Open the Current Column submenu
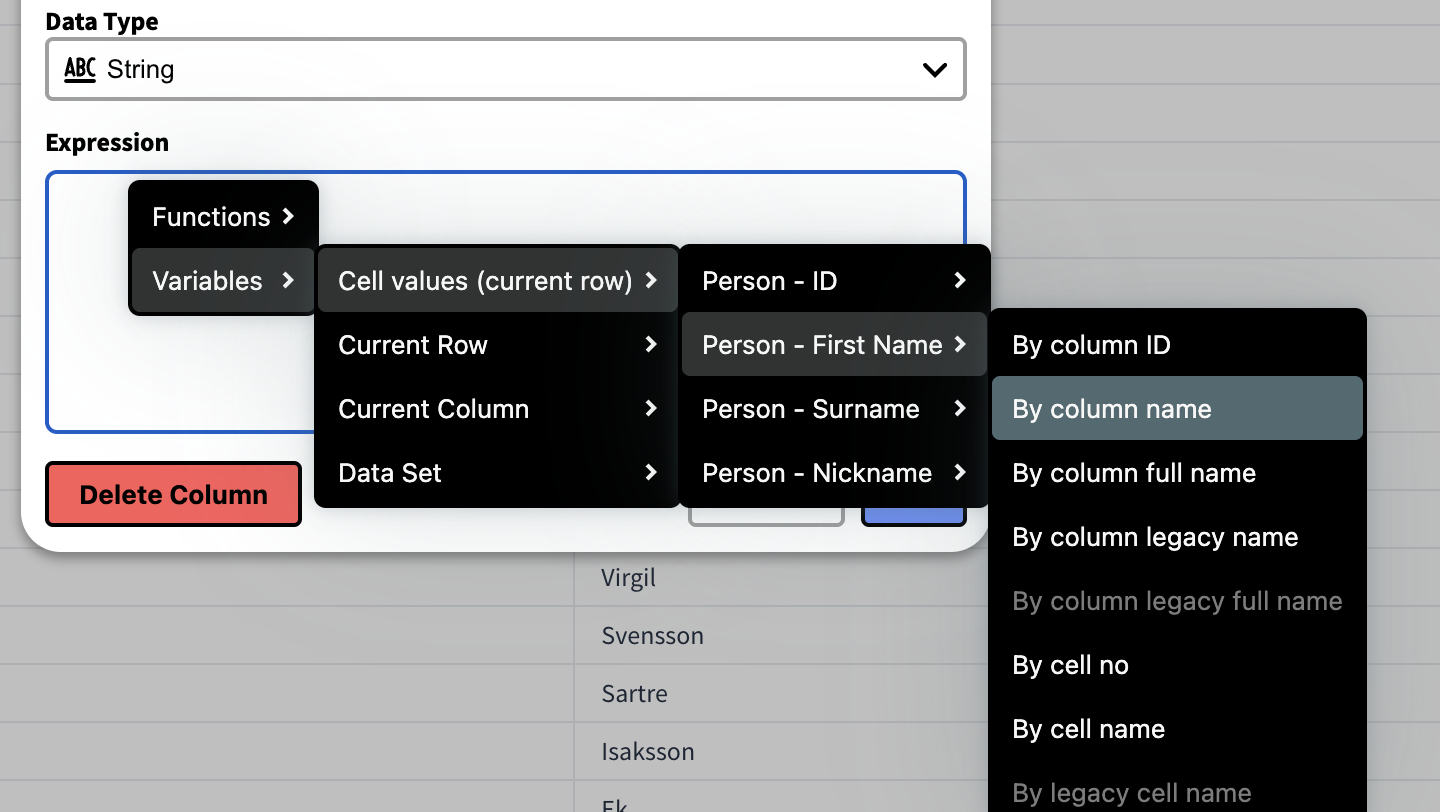1440x812 pixels. click(x=497, y=409)
